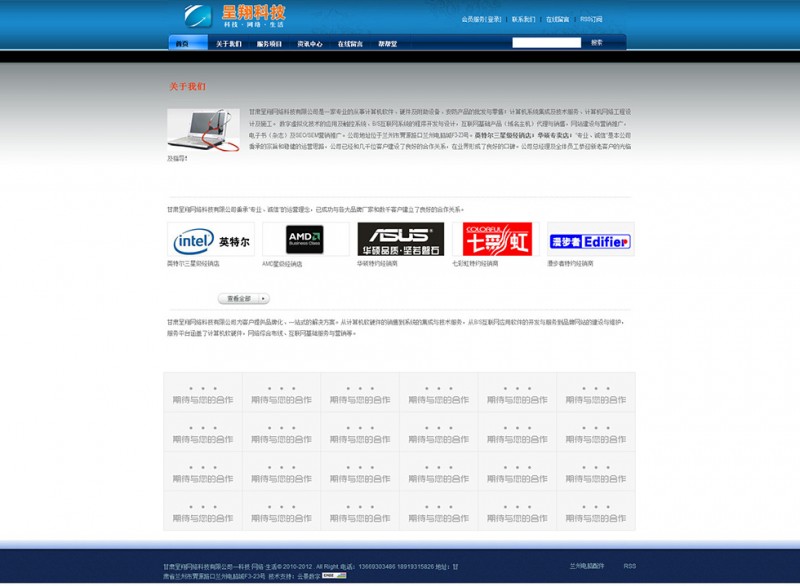Click the RSS link in the footer
The height and width of the screenshot is (586, 800).
tap(629, 566)
